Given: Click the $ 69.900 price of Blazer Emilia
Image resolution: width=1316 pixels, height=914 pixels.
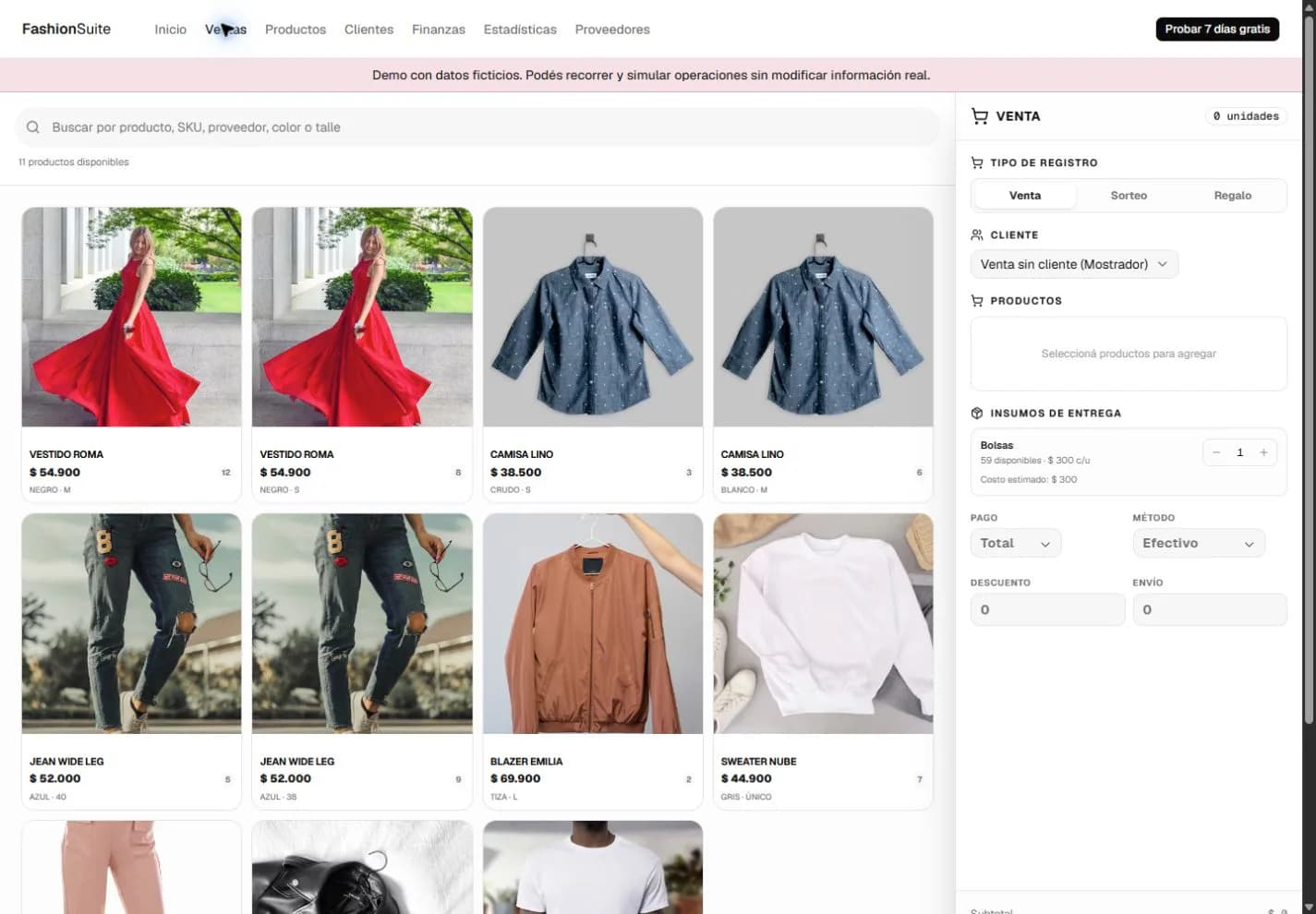Looking at the screenshot, I should point(515,778).
